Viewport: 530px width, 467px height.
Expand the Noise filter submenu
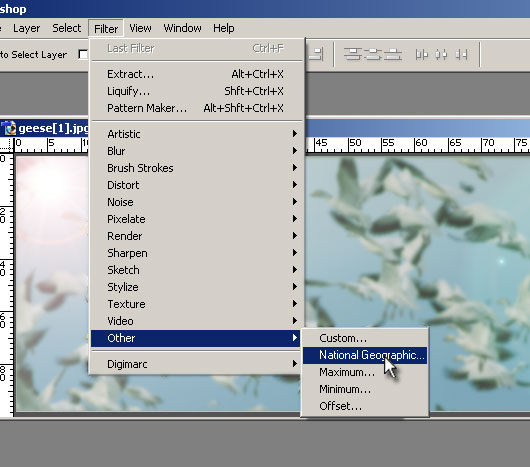tap(196, 202)
